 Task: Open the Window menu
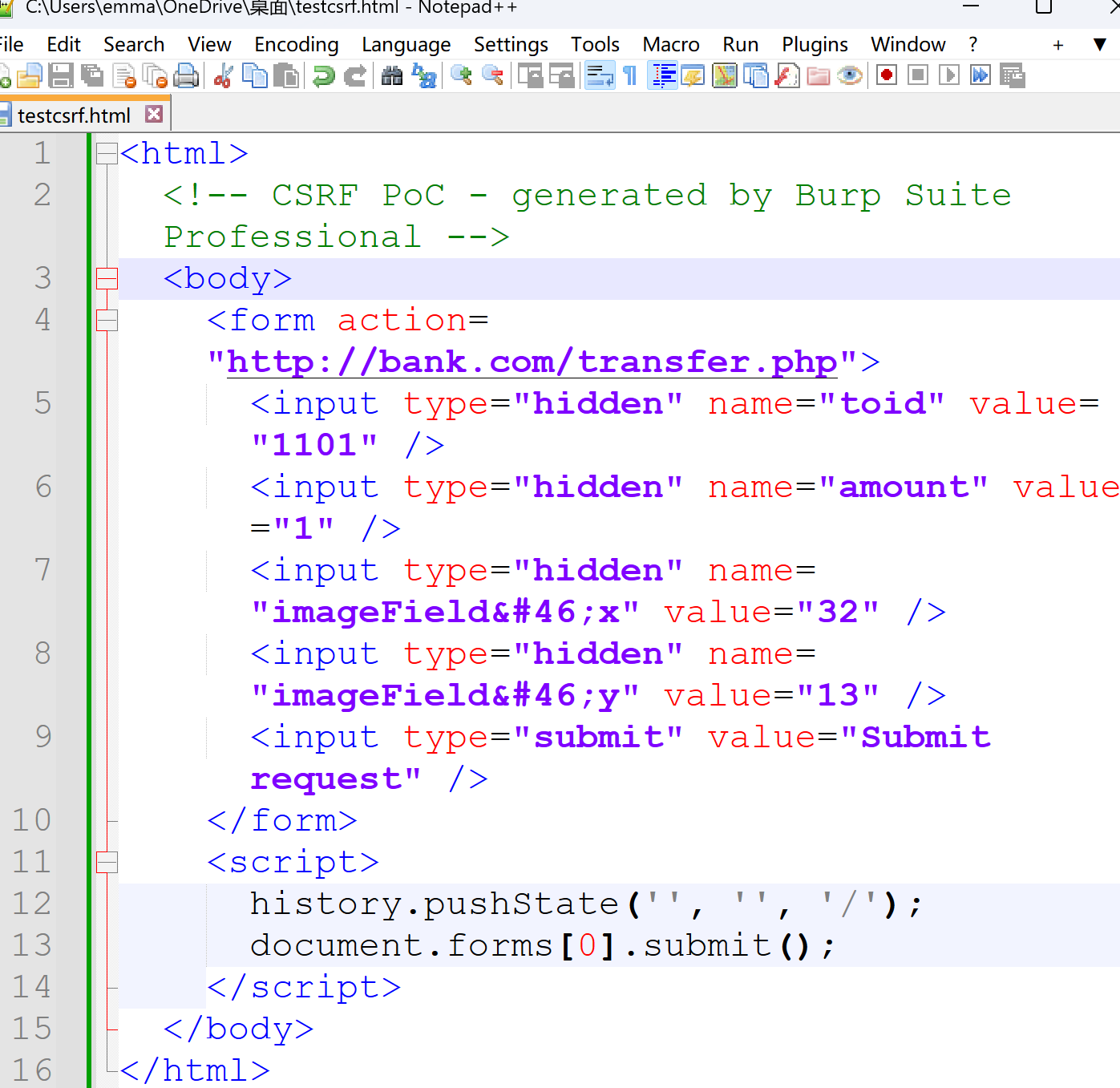[x=908, y=44]
